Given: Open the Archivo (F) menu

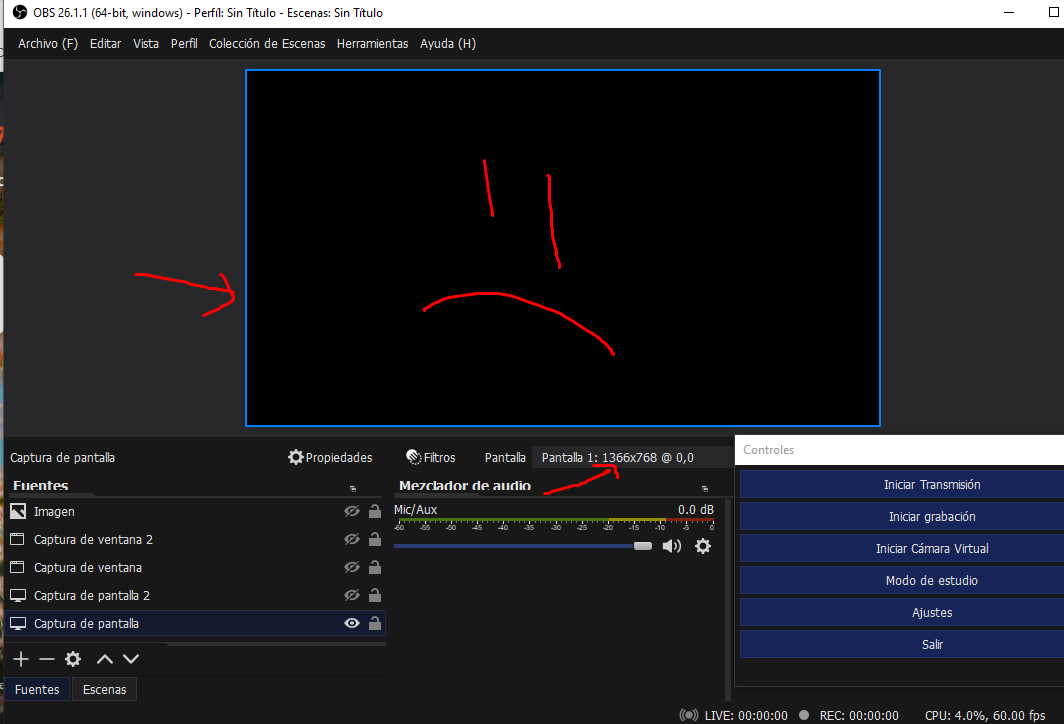Looking at the screenshot, I should point(48,43).
